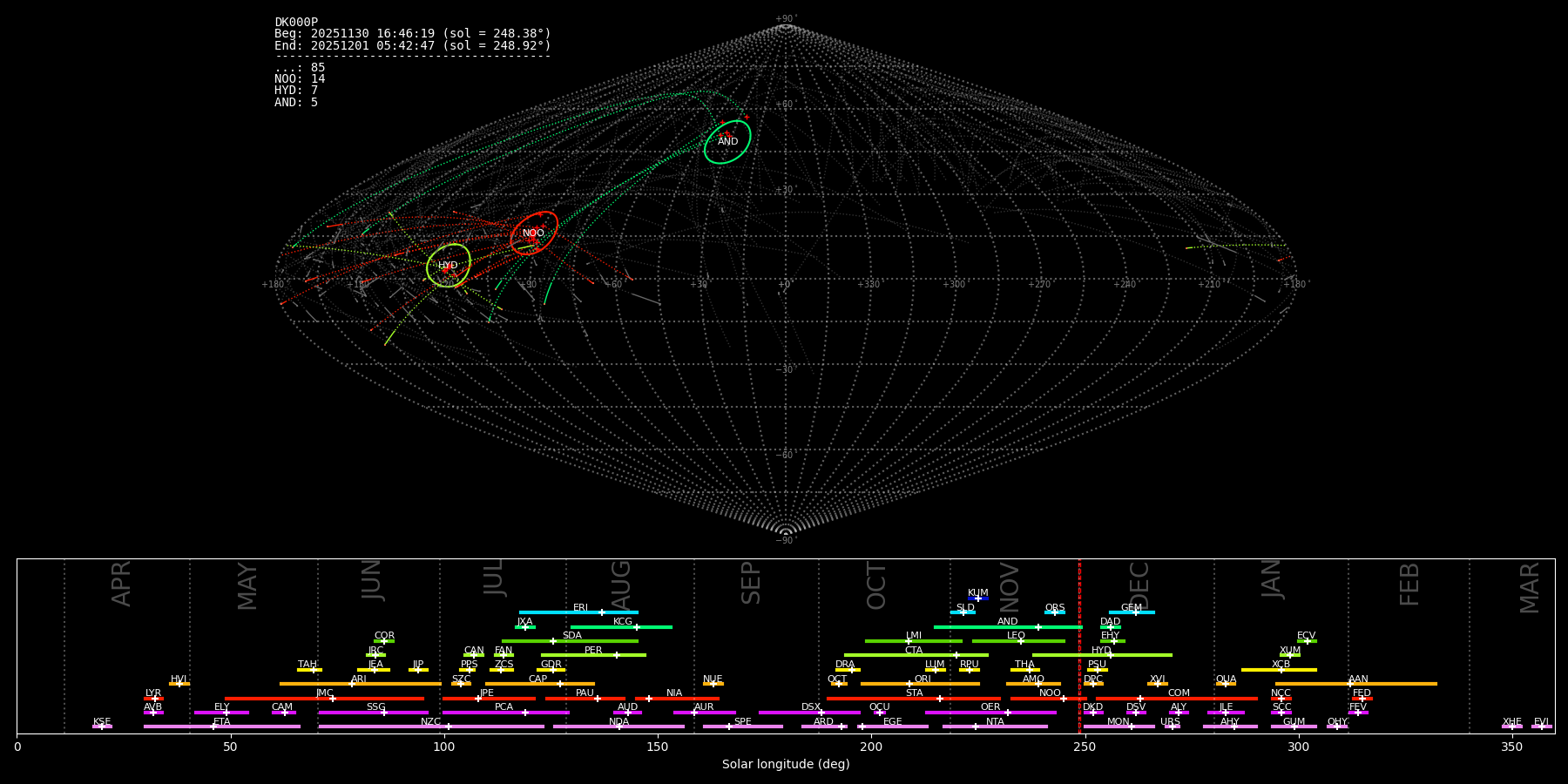The width and height of the screenshot is (1568, 784).
Task: Click the NOO radiant label on the sky map
Action: [x=533, y=233]
